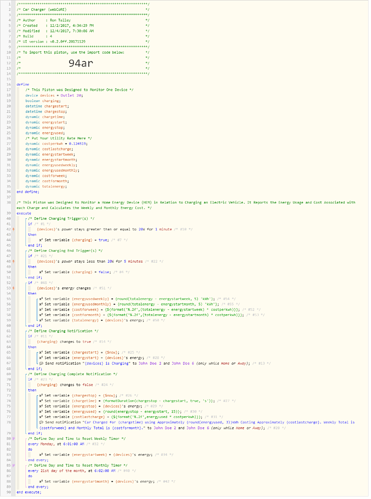This screenshot has height=499, width=371.
Task: Click the trigger marker icon beside 'energy changes'
Action: pos(13,288)
